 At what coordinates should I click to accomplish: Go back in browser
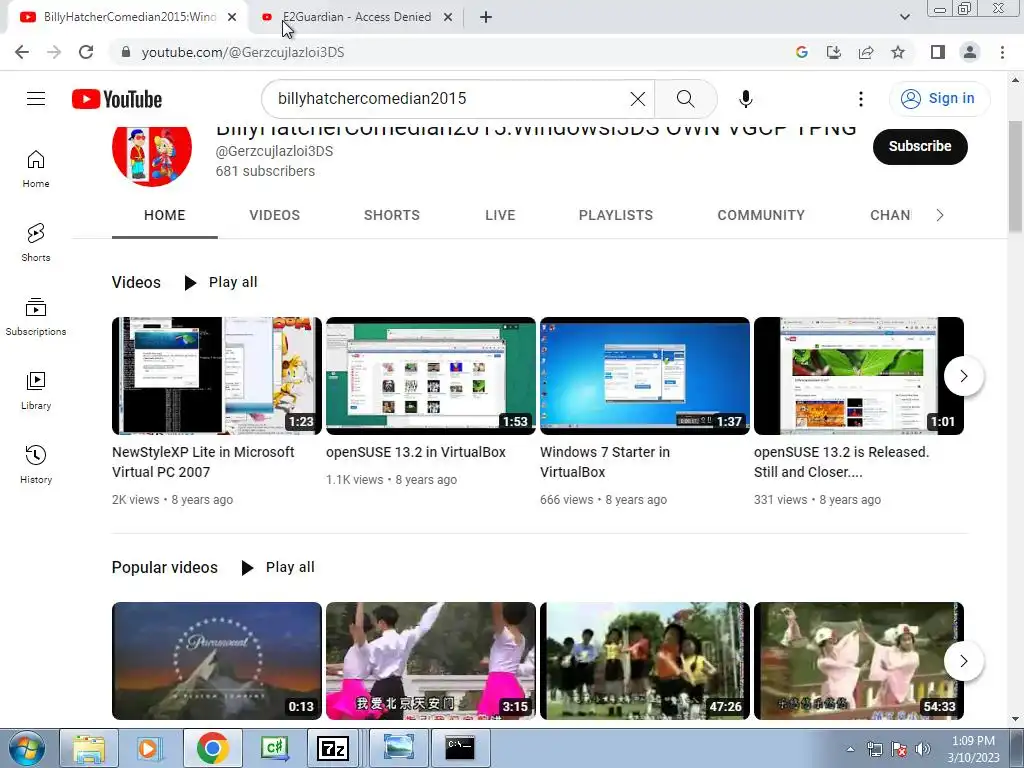pos(22,52)
